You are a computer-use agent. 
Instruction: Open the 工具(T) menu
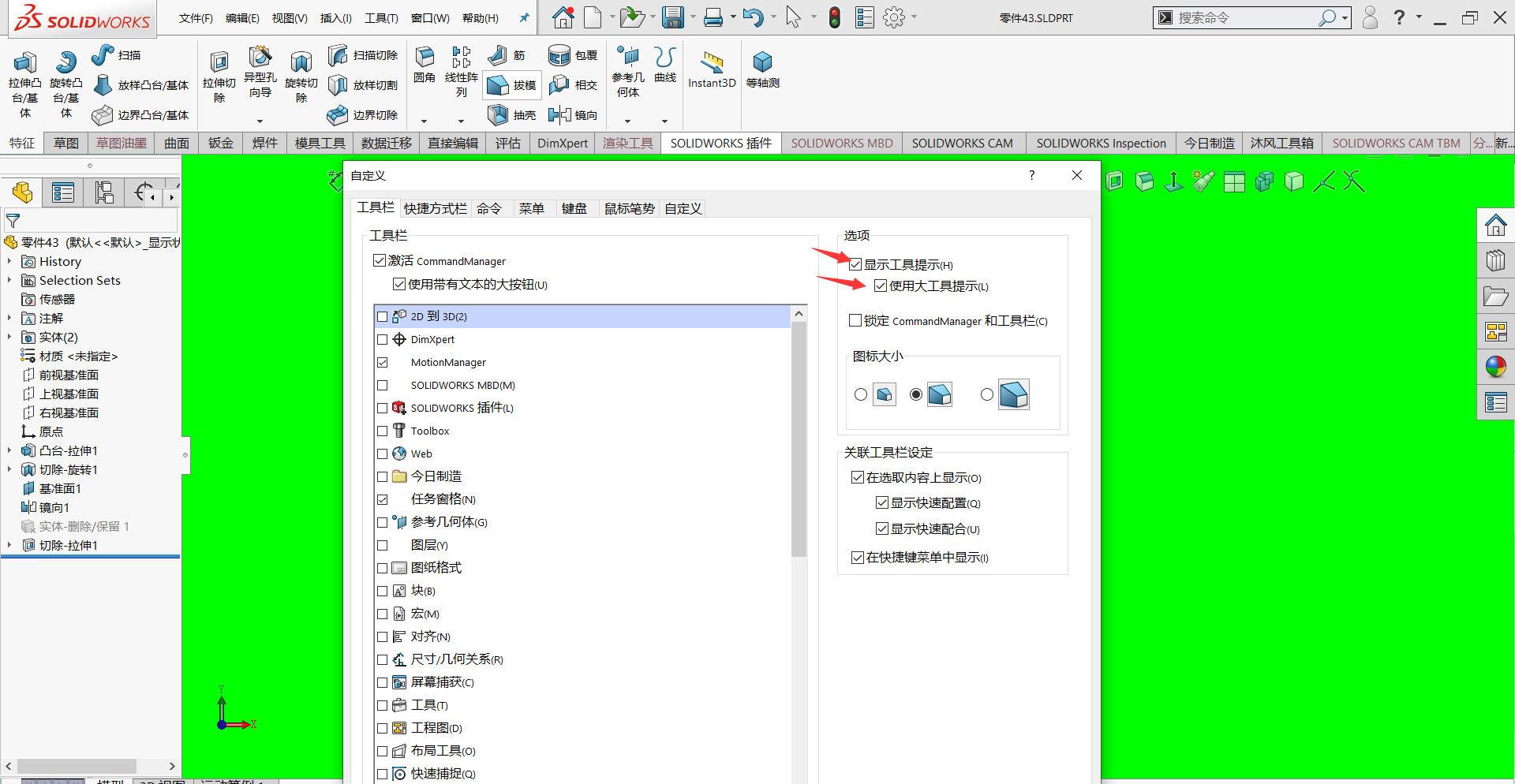pyautogui.click(x=381, y=18)
